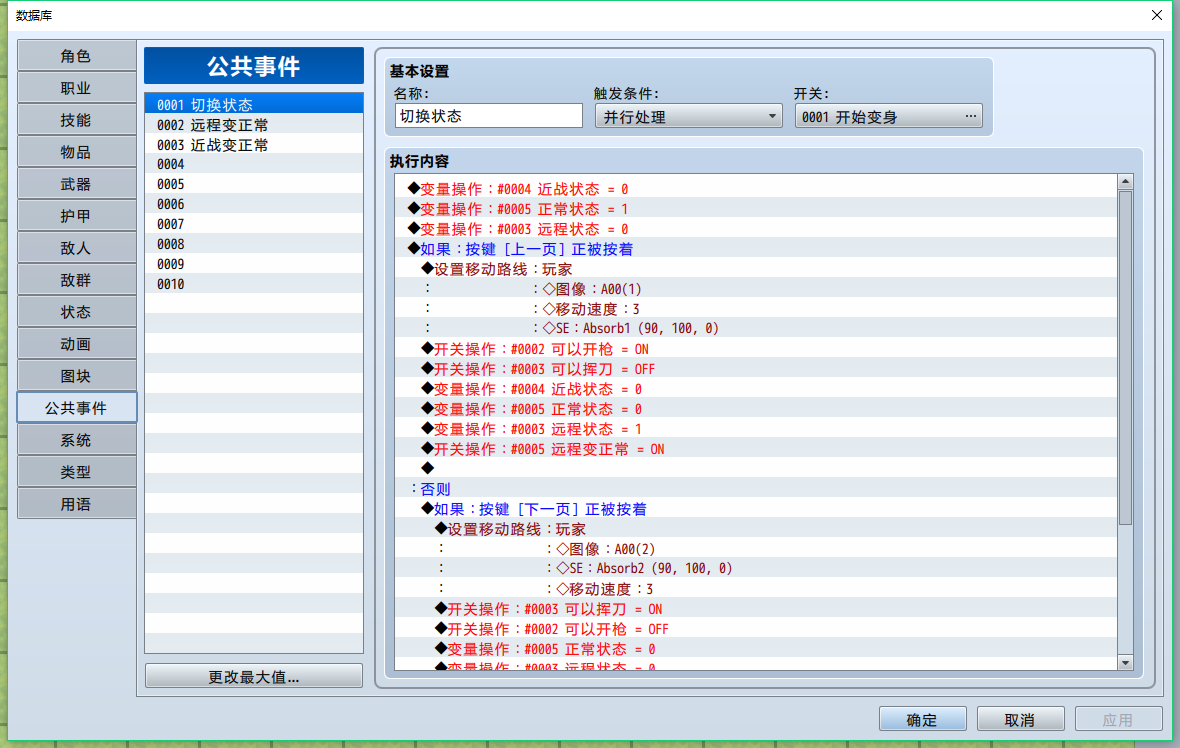This screenshot has width=1180, height=748.
Task: Click the scrollbar down arrow in 执行内容
Action: click(1125, 662)
